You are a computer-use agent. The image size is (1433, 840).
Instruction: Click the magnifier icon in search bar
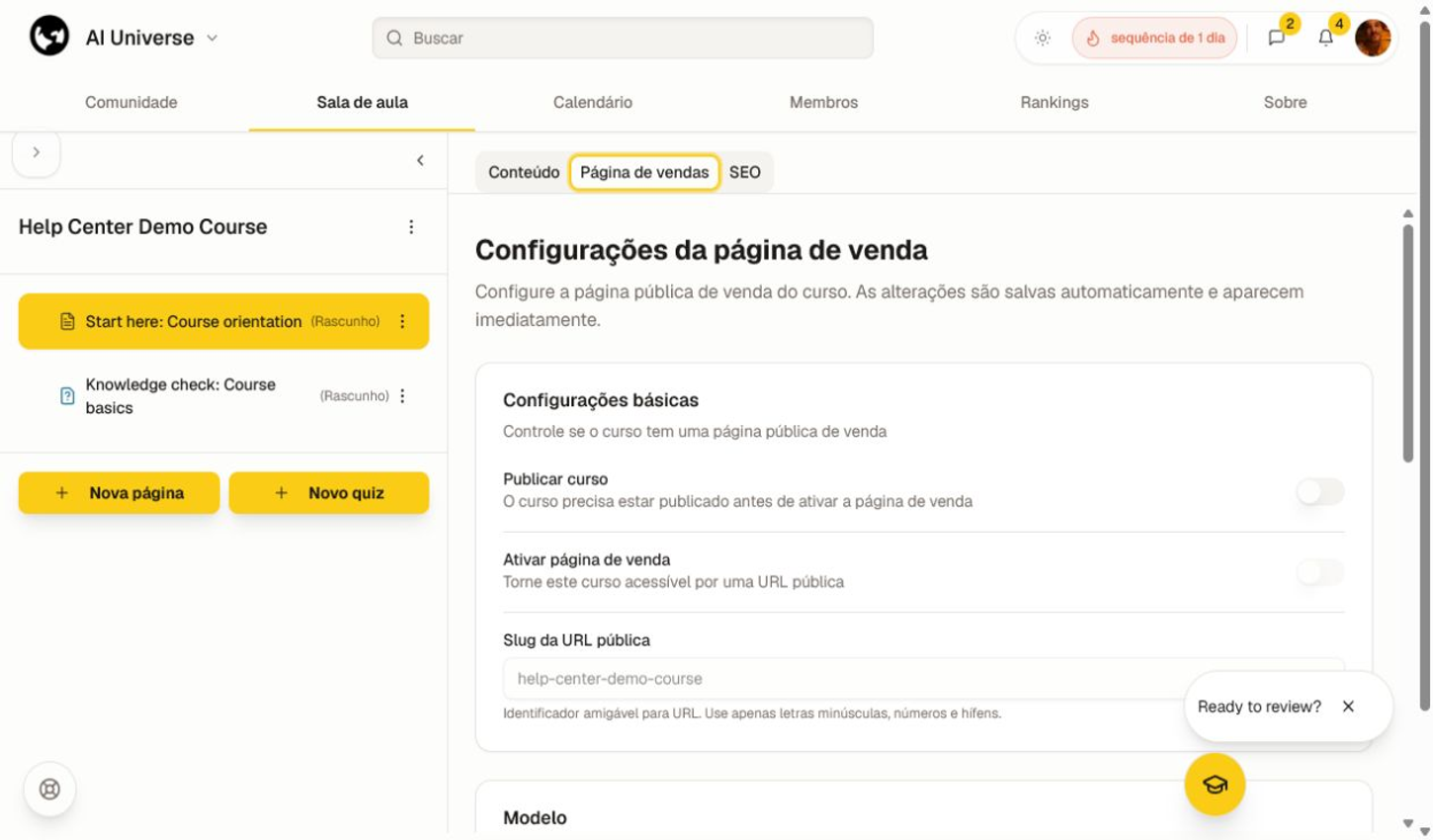394,38
